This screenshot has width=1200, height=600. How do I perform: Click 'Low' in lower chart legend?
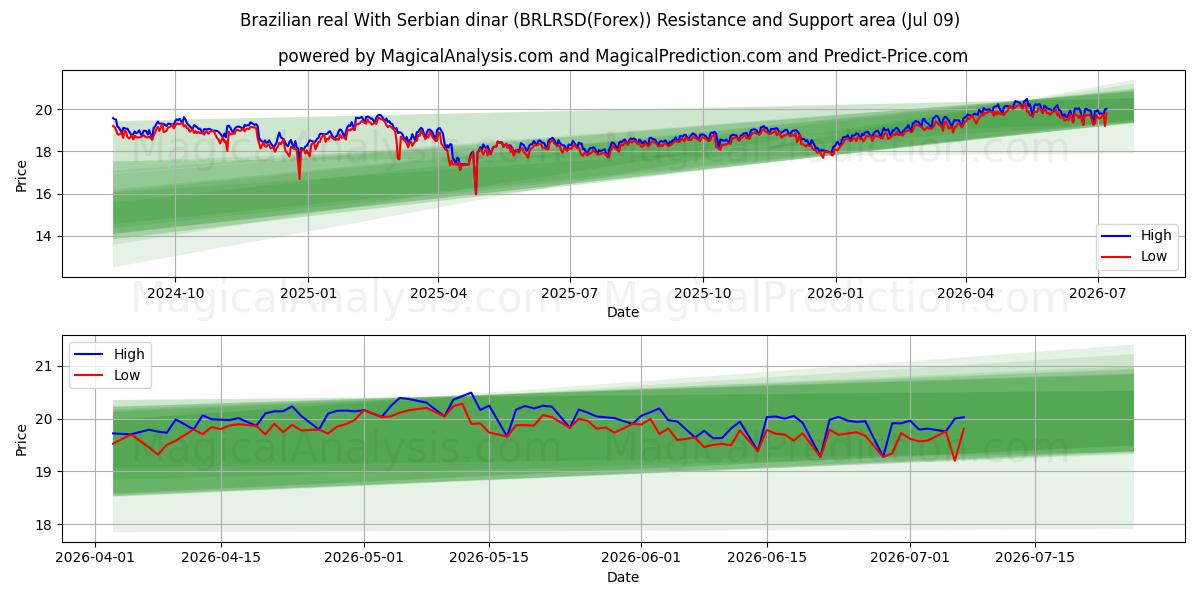127,375
